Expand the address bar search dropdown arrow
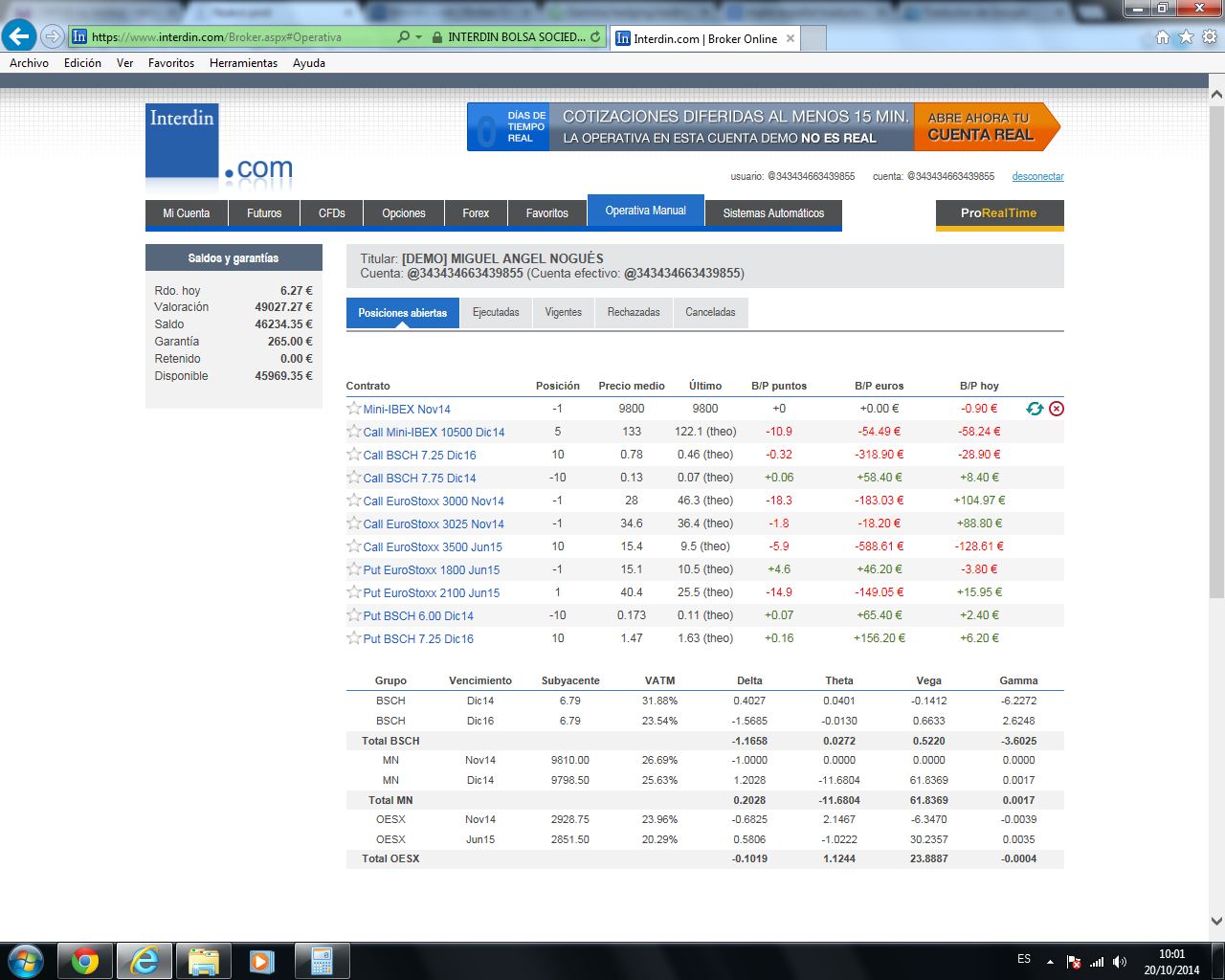The image size is (1225, 980). pos(418,37)
